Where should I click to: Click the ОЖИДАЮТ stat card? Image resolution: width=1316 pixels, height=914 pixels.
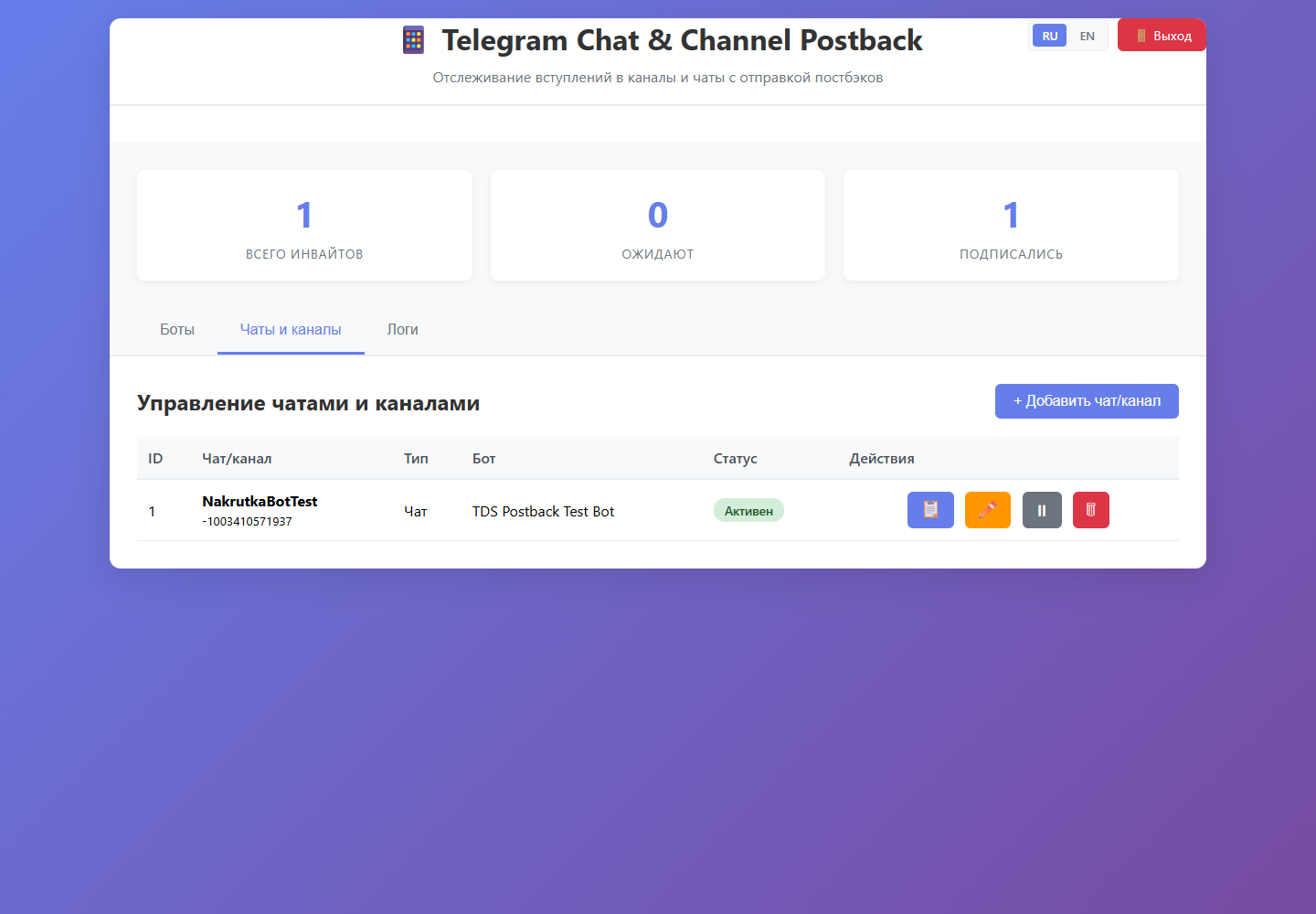[x=658, y=226]
